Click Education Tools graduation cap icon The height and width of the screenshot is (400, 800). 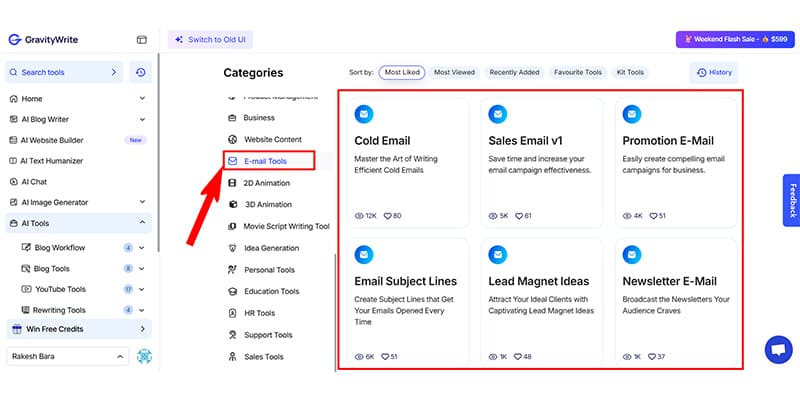[x=233, y=291]
